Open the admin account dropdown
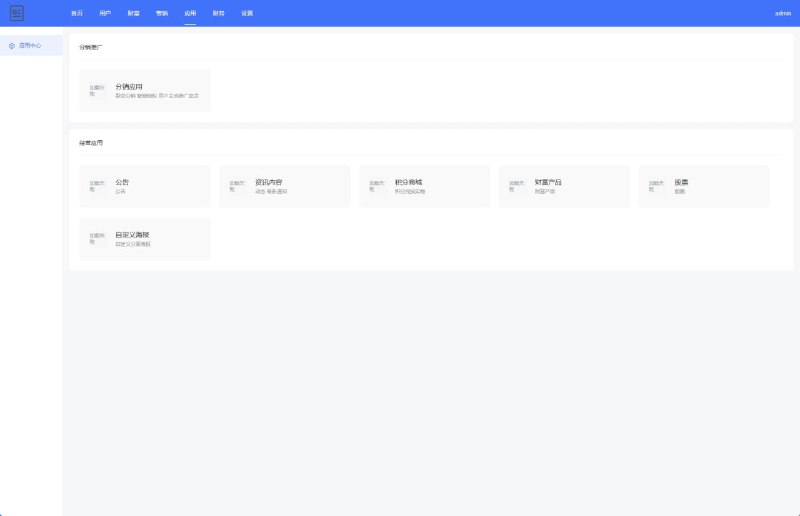Screen dimensions: 800x516 click(x=782, y=13)
